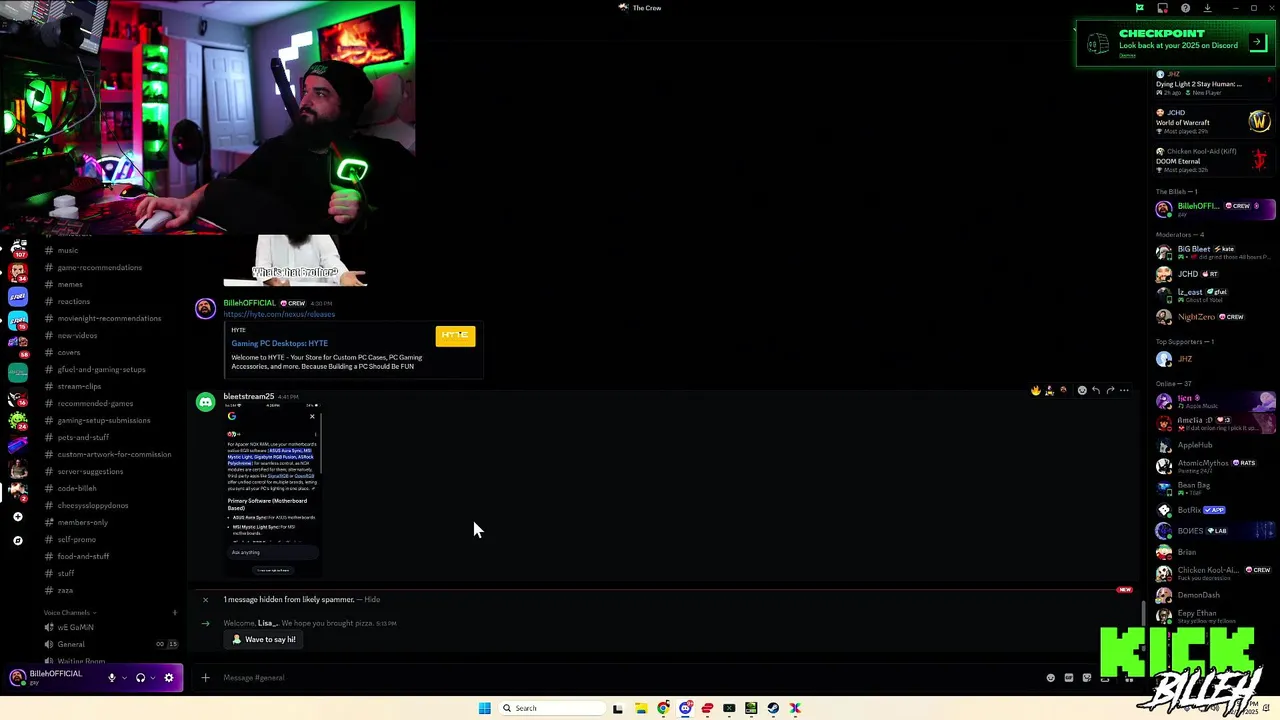Forward bleetstream25's message
Screen dimensions: 1280x720
(1110, 390)
